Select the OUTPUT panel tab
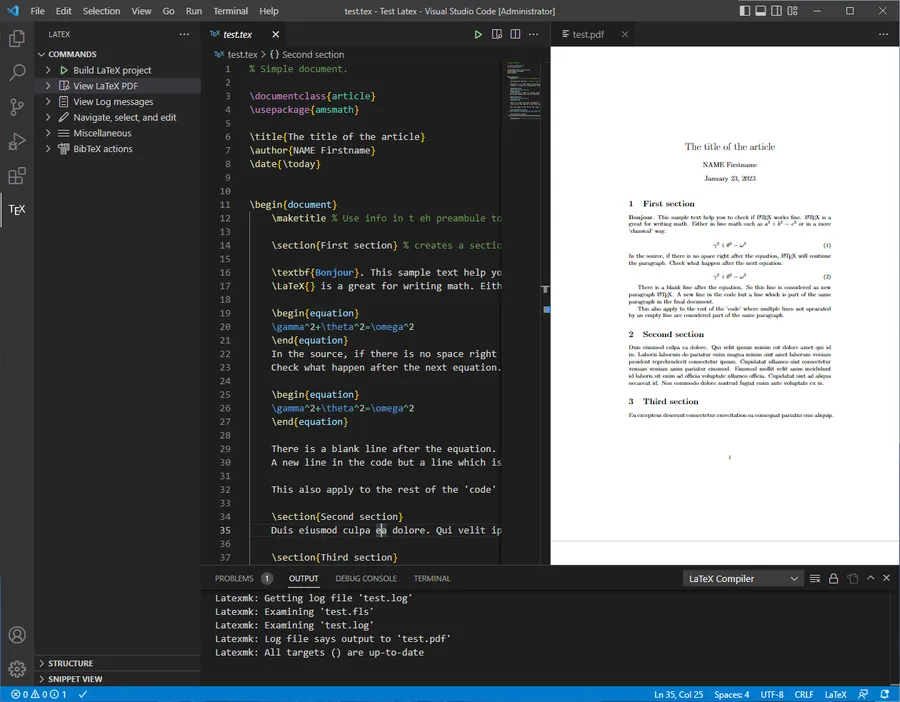 303,579
